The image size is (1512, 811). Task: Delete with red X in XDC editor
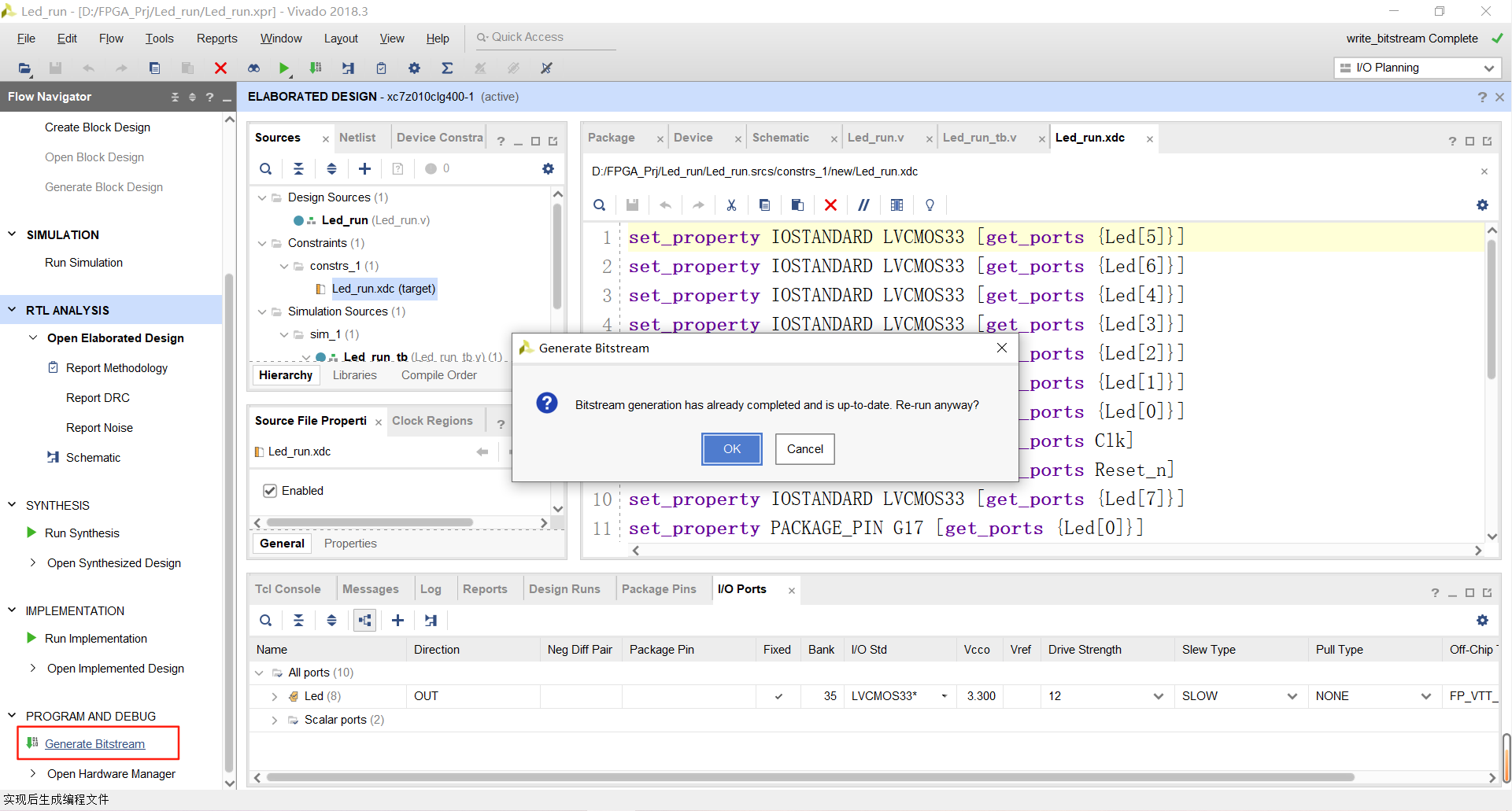(x=830, y=205)
